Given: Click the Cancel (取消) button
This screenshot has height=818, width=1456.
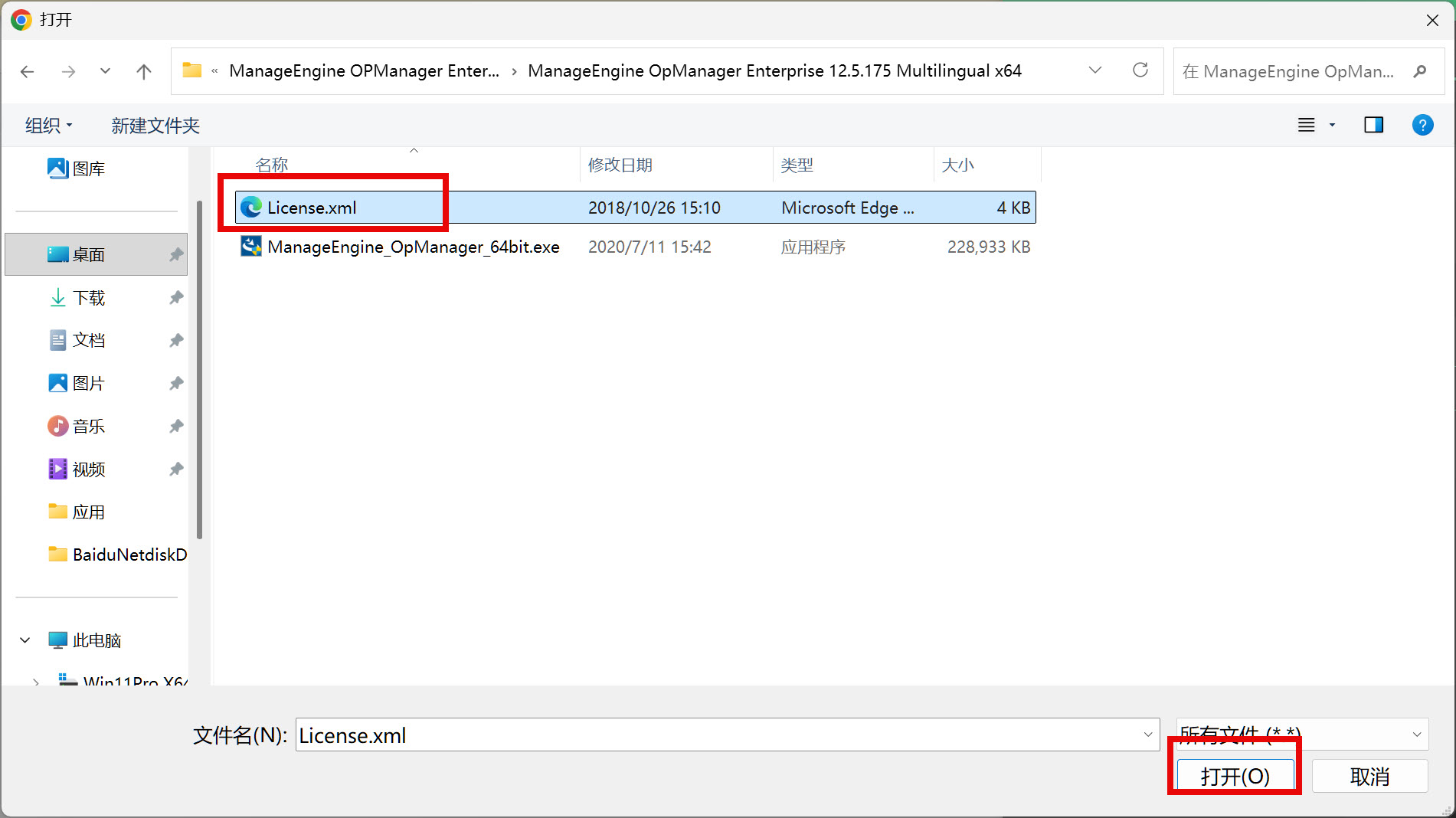Looking at the screenshot, I should 1369,776.
